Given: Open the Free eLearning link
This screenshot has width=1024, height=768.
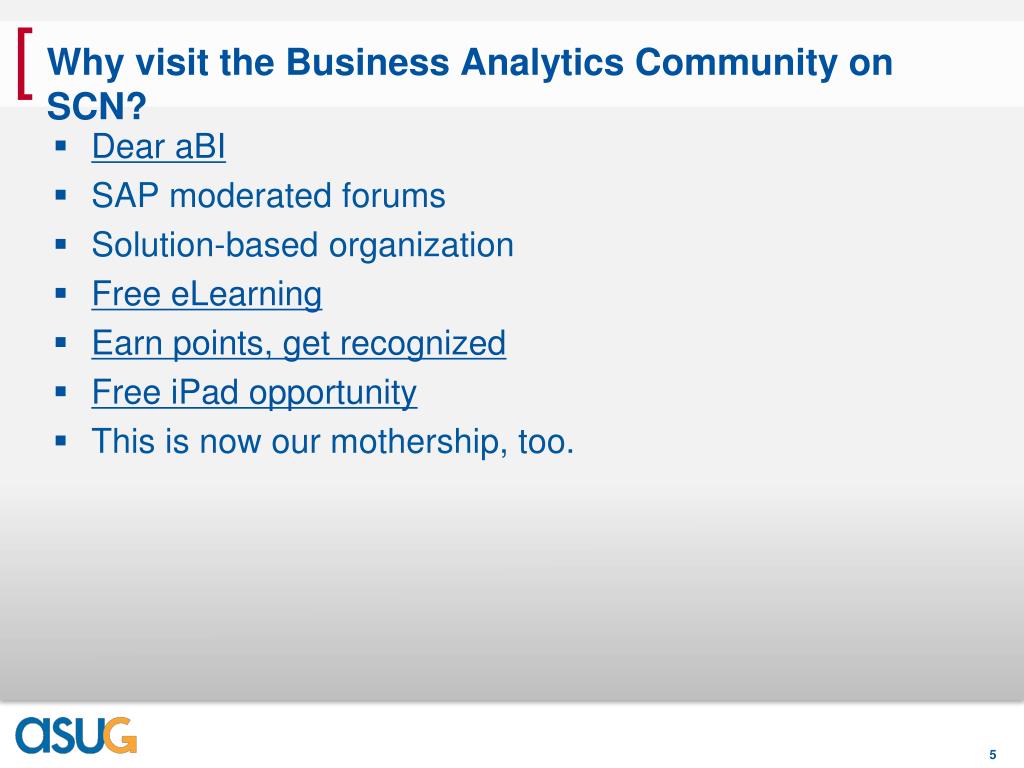Looking at the screenshot, I should [x=206, y=294].
